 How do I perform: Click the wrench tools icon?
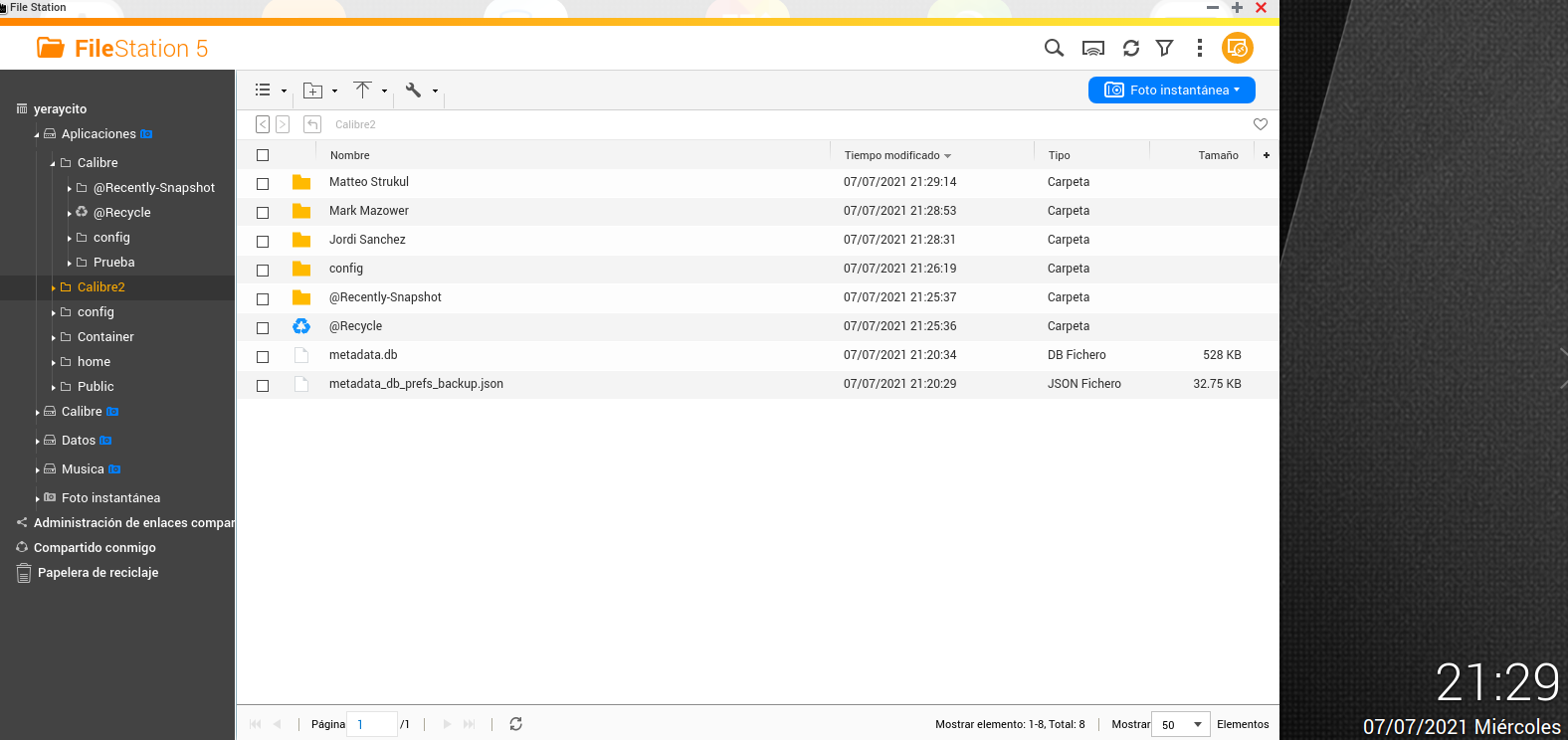[414, 90]
